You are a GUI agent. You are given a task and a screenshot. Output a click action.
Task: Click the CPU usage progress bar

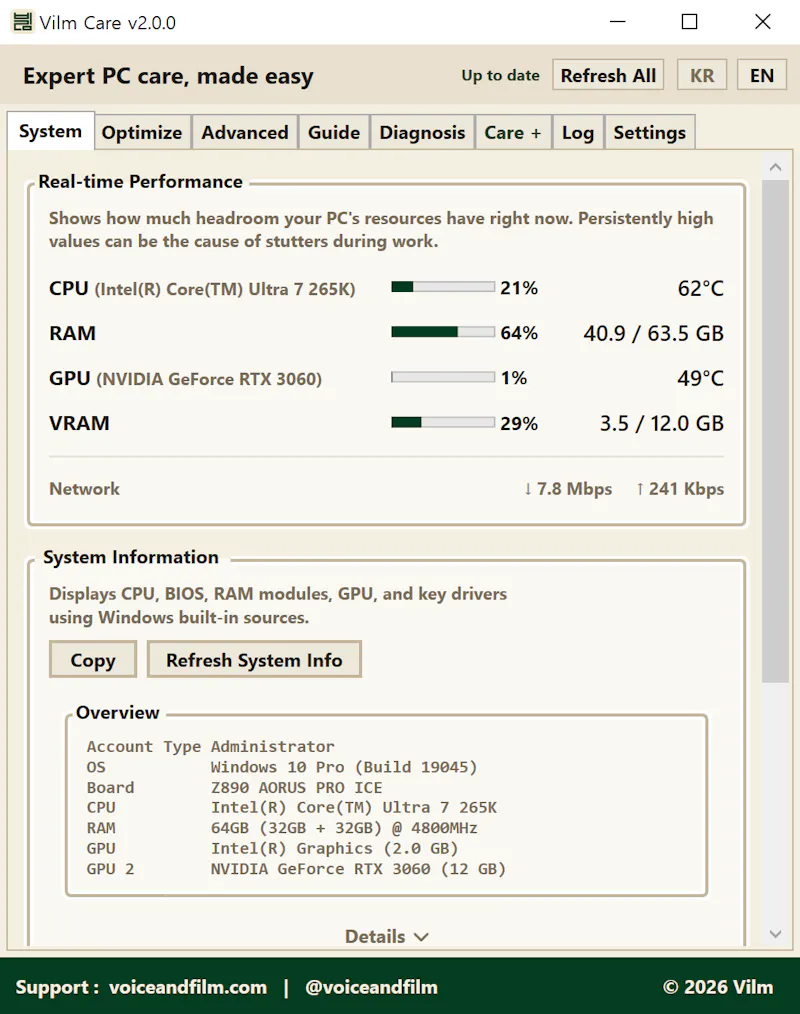tap(443, 287)
